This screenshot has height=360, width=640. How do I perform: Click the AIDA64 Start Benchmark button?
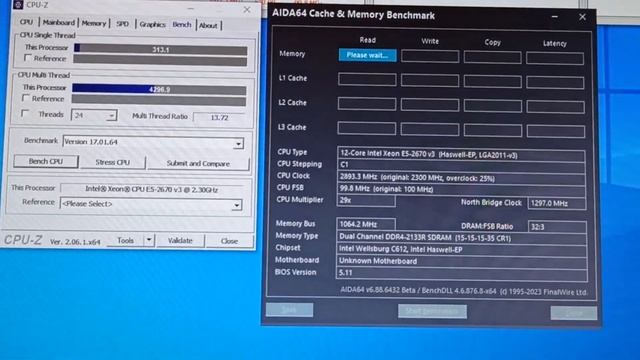coord(432,311)
